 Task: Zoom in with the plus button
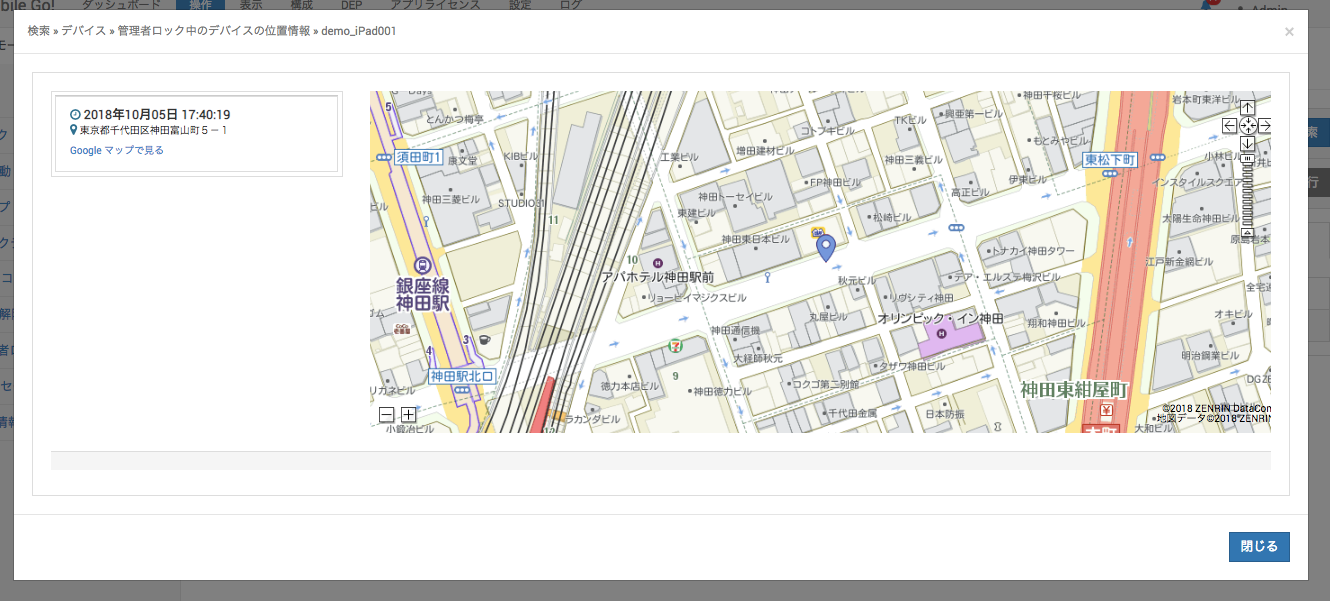[x=408, y=415]
